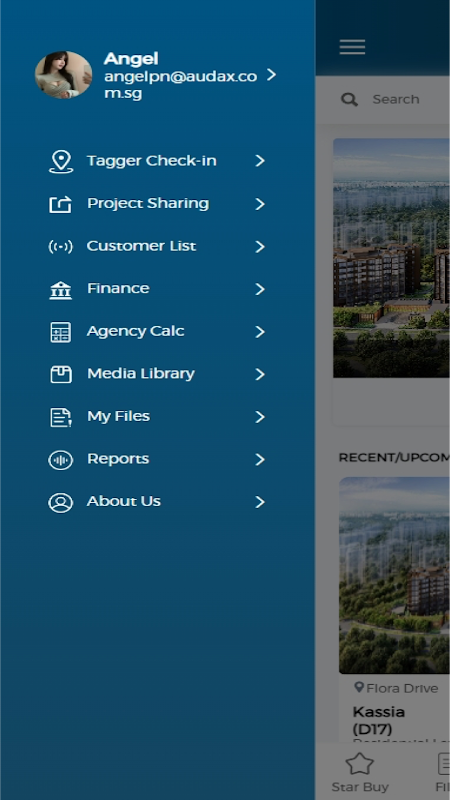
Task: Launch the Agency Calc menu entry
Action: pos(157,332)
